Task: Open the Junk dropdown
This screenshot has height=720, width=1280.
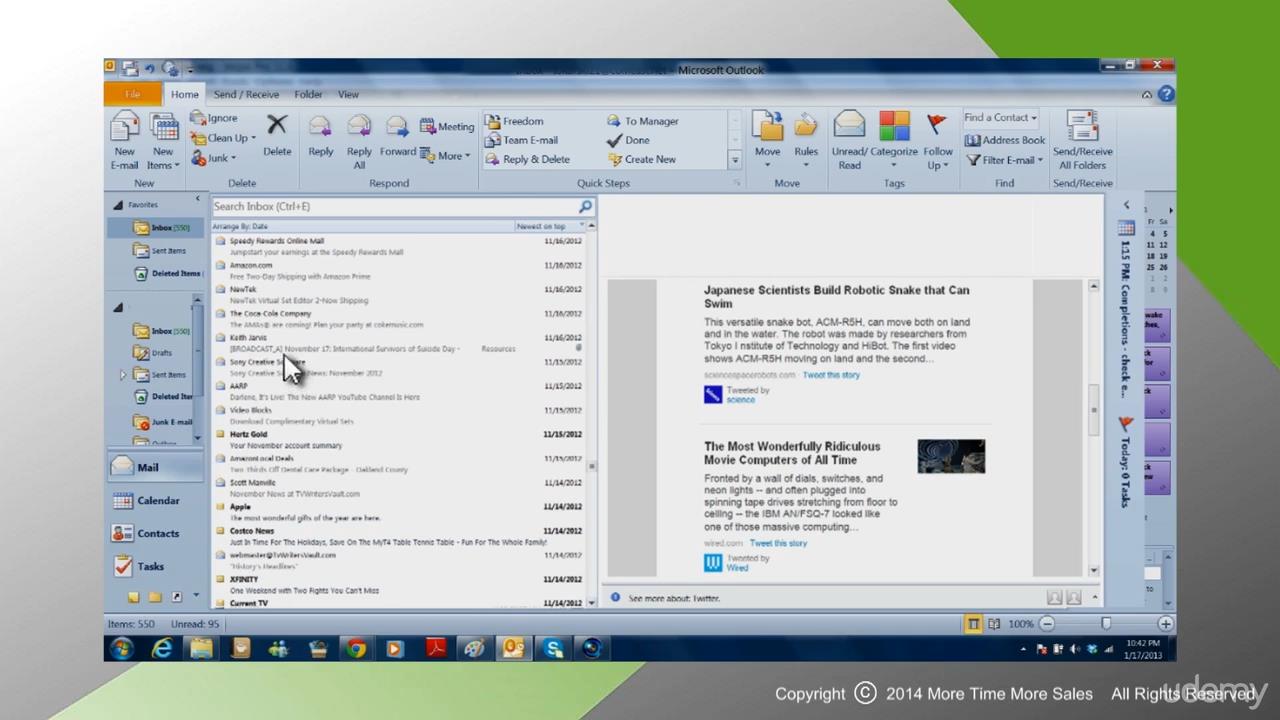Action: [214, 158]
